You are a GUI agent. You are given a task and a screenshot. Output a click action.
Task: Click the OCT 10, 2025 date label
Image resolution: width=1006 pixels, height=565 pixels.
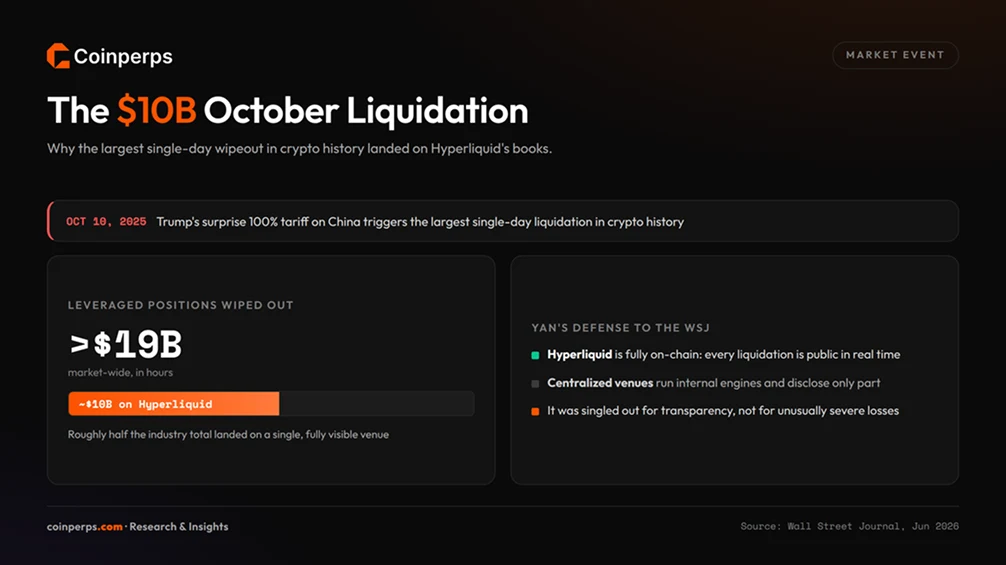(x=106, y=221)
